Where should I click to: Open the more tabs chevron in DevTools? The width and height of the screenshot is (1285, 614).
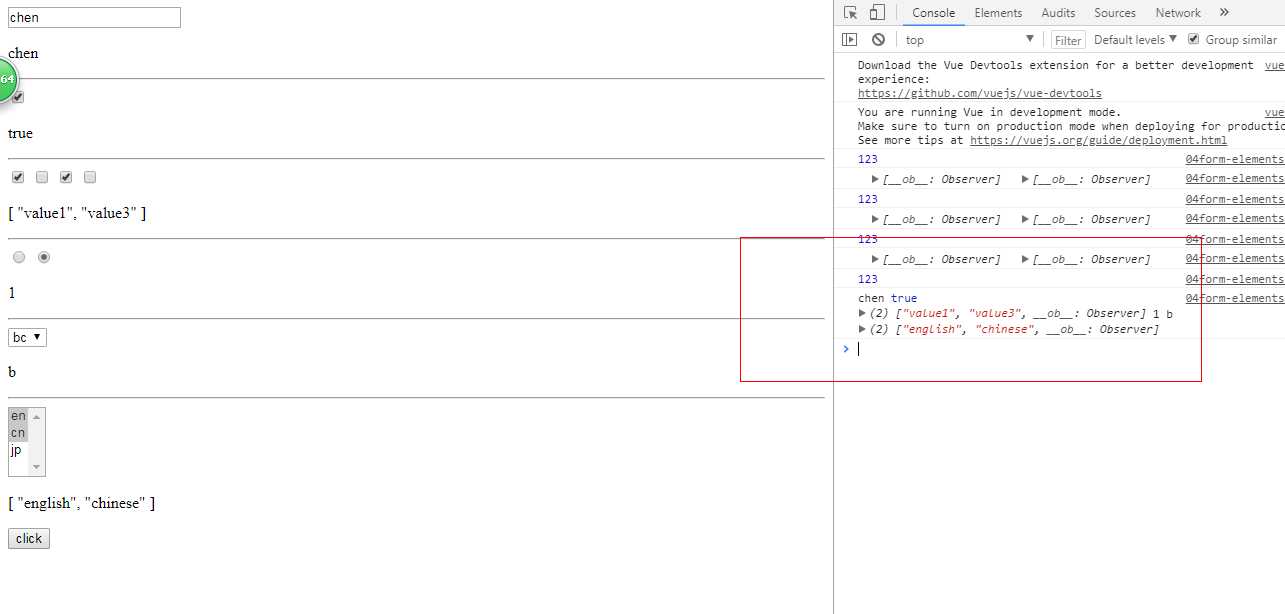[x=1224, y=13]
